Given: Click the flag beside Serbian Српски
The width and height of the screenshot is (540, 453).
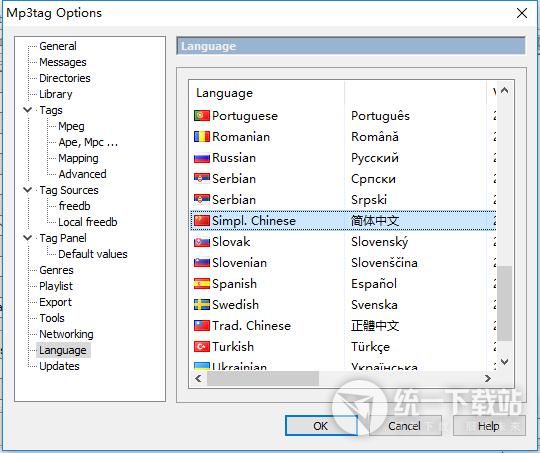Looking at the screenshot, I should (202, 179).
